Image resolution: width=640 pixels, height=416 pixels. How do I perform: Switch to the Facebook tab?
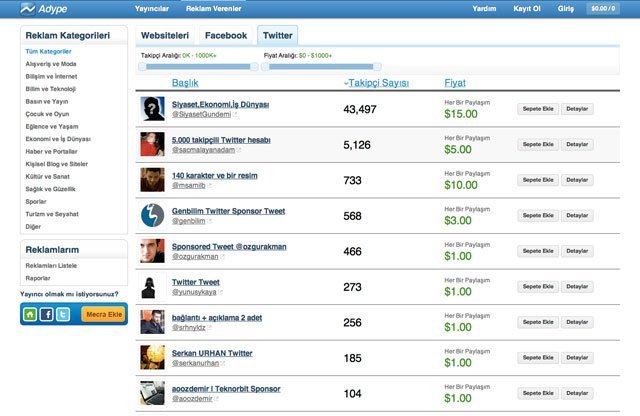[225, 35]
